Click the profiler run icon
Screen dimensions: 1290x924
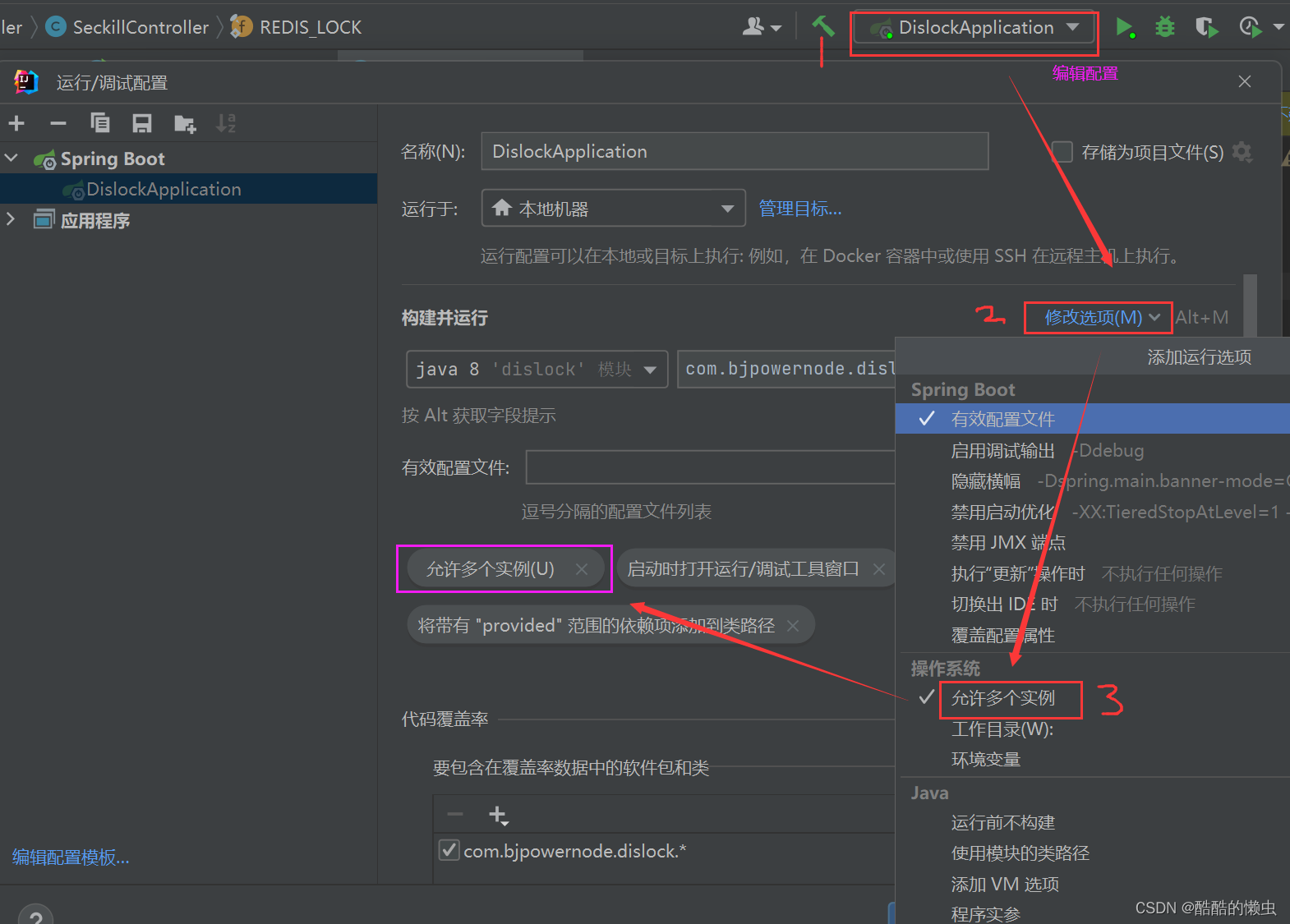pyautogui.click(x=1250, y=27)
